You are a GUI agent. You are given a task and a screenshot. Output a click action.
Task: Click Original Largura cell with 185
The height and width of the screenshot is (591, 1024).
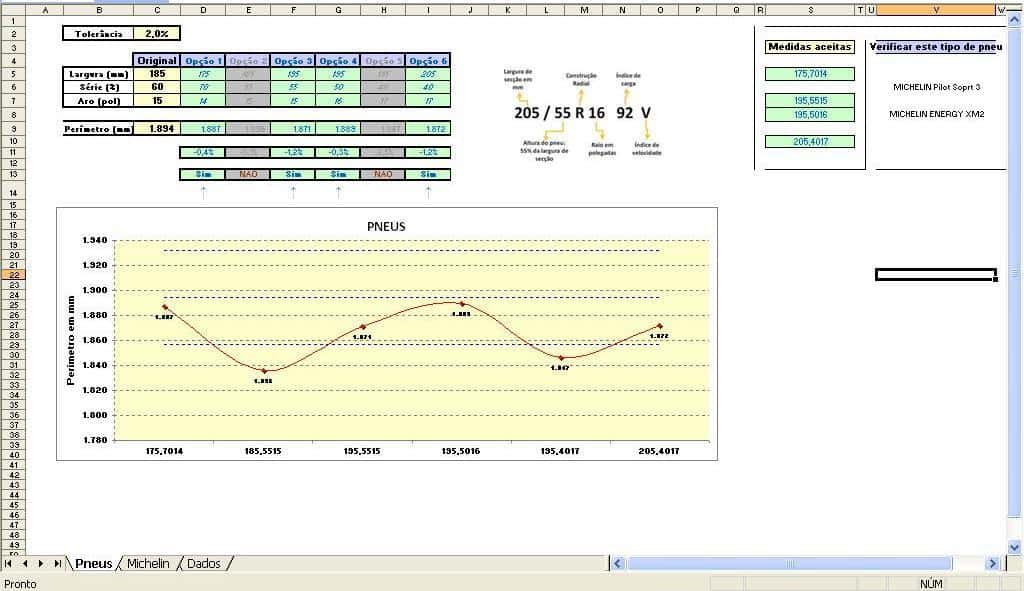click(x=157, y=73)
